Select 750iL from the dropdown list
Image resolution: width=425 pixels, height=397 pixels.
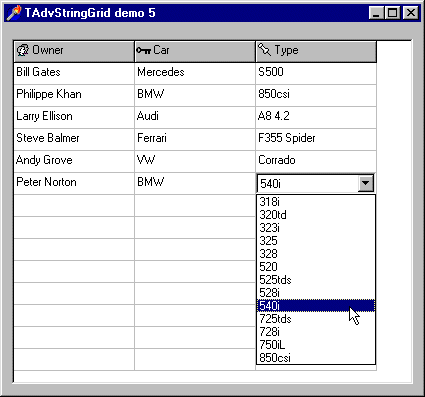tap(316, 345)
